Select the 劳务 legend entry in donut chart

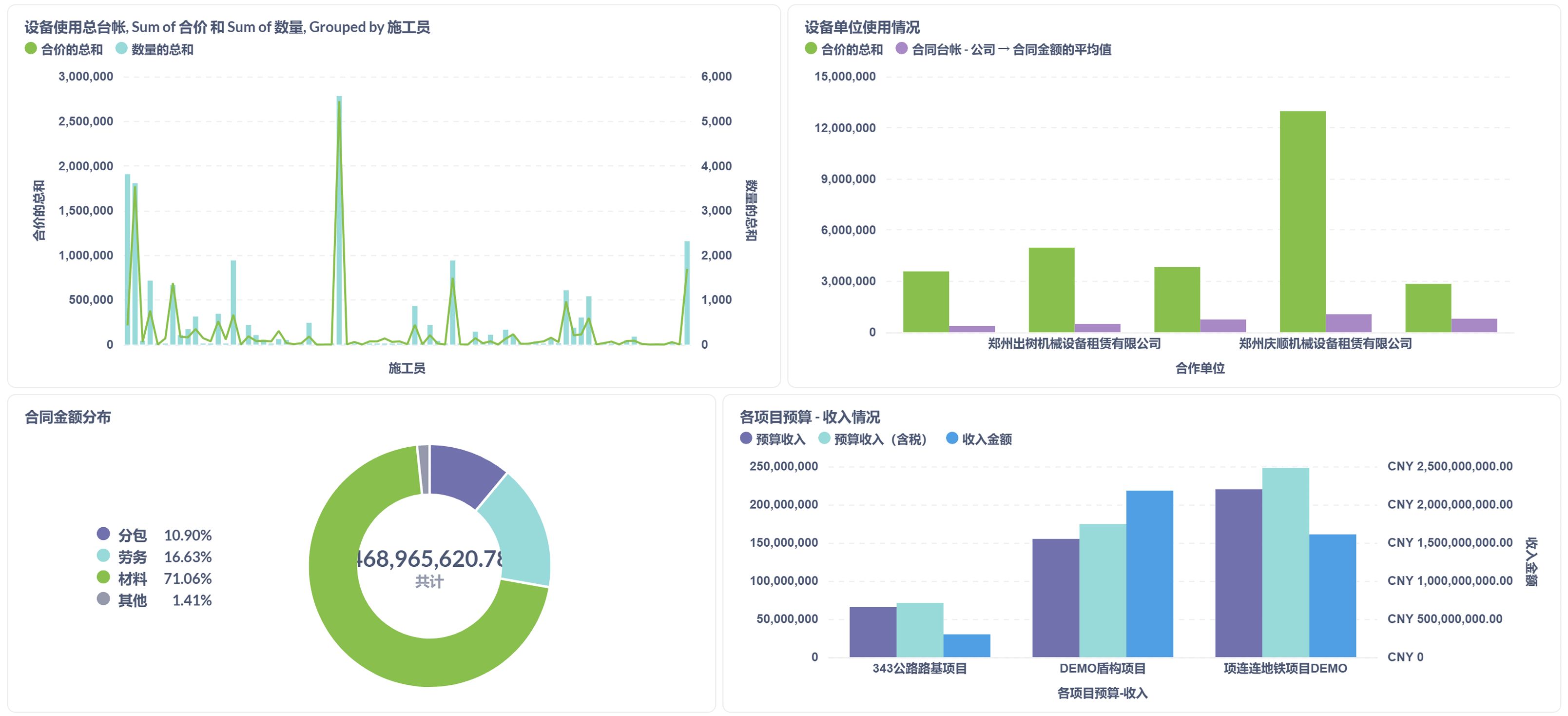pyautogui.click(x=132, y=557)
